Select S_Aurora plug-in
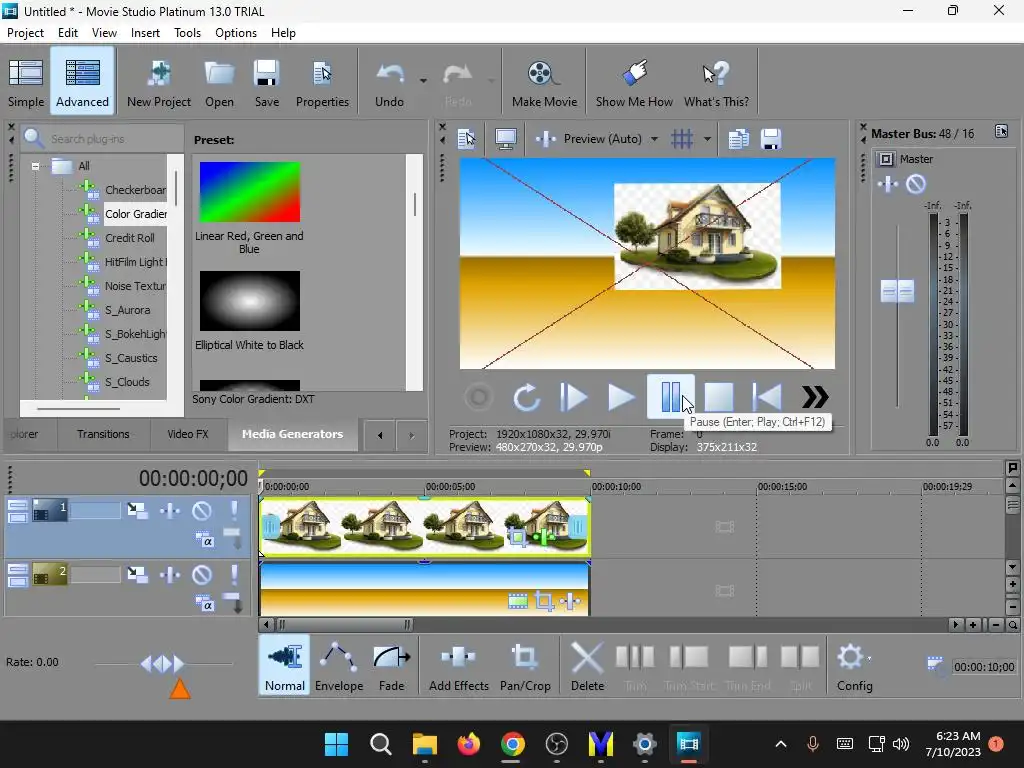 click(x=127, y=310)
